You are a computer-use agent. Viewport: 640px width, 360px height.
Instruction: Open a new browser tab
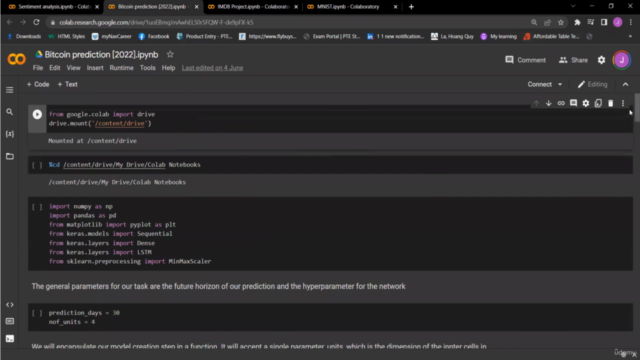point(411,7)
